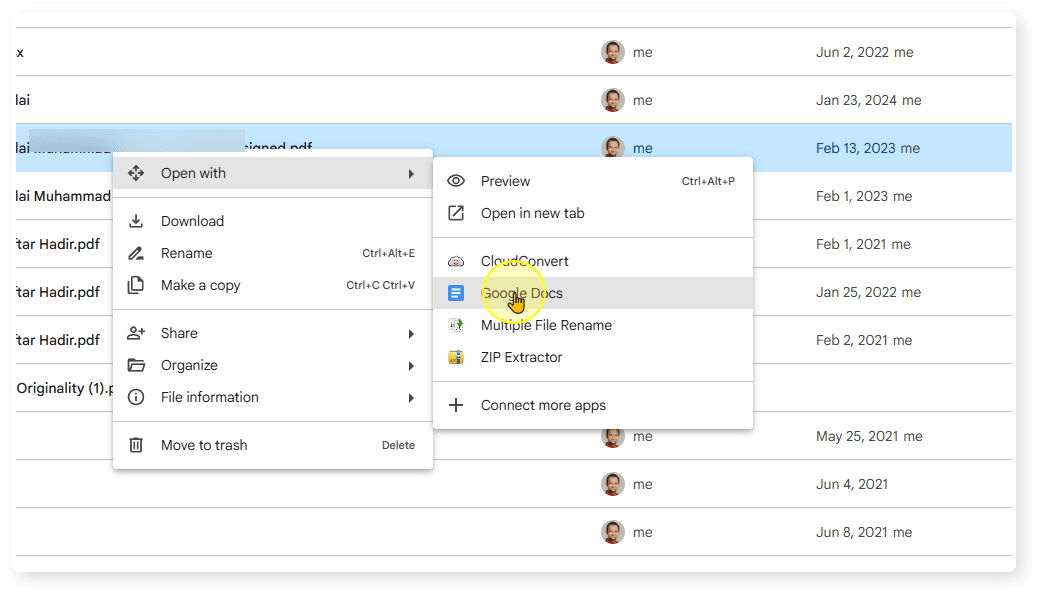The width and height of the screenshot is (1040, 596).
Task: Expand the Organize submenu arrow
Action: [x=411, y=365]
